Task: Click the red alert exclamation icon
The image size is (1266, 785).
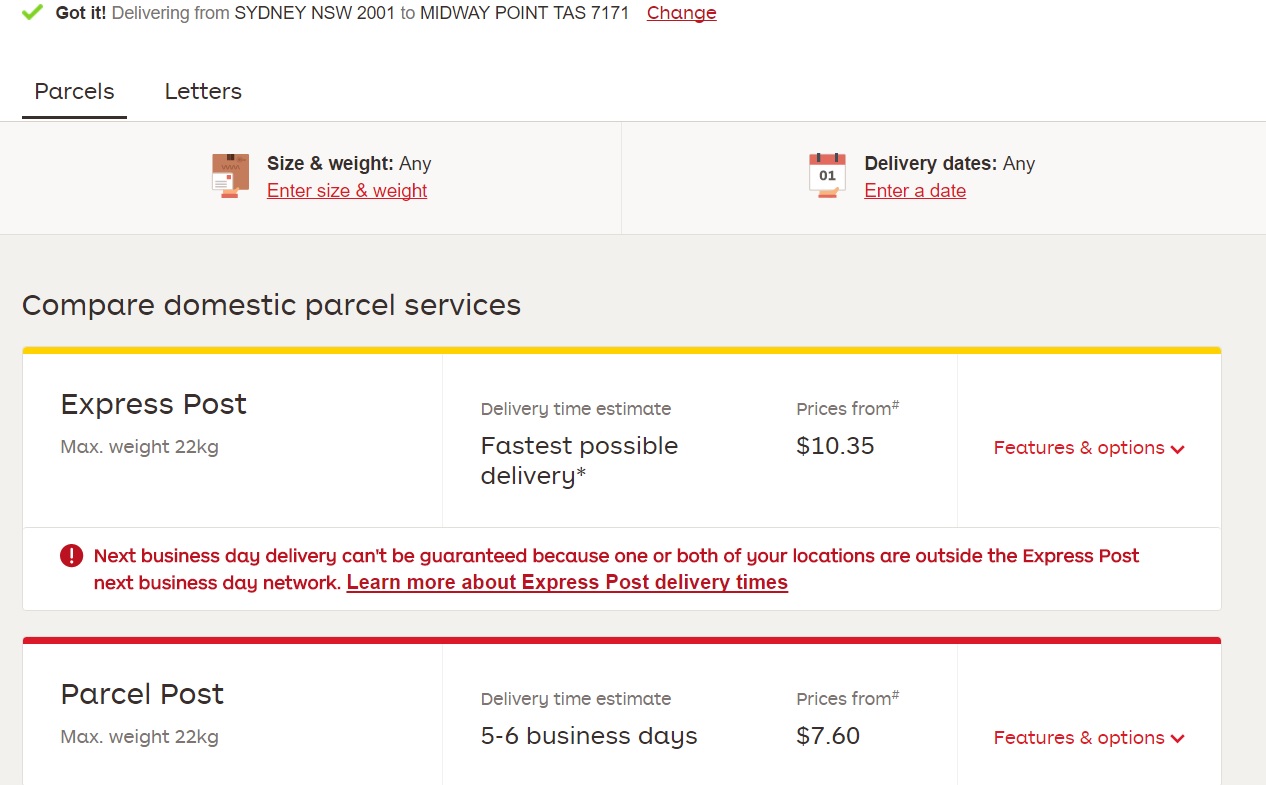Action: [71, 555]
